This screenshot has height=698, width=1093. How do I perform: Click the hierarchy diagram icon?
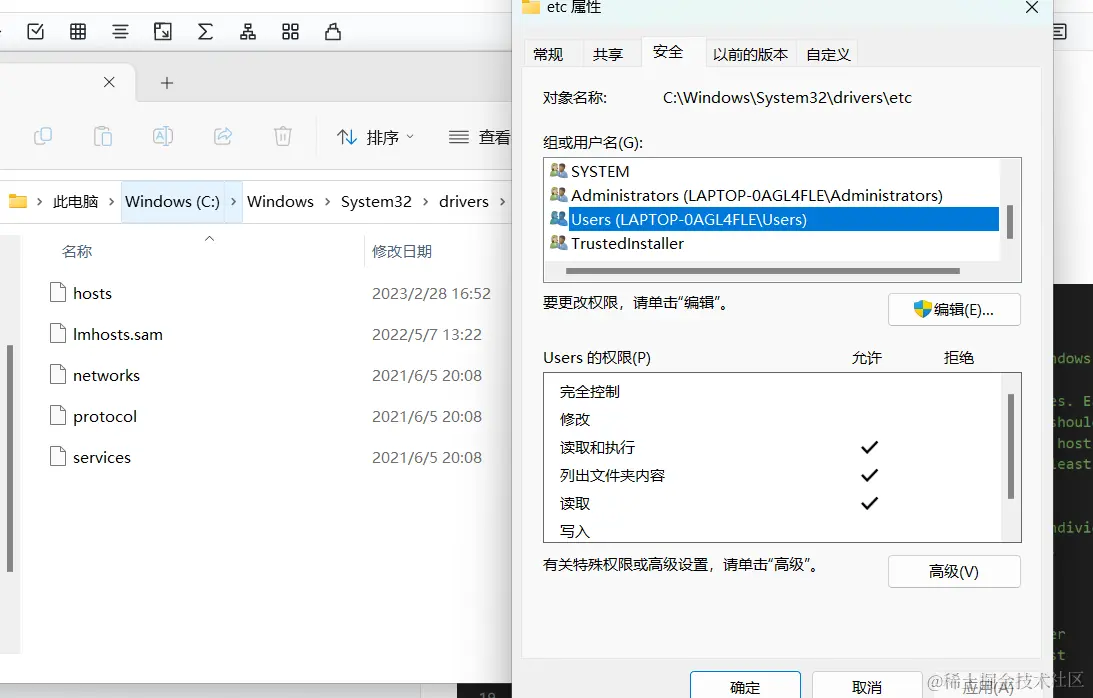point(247,31)
